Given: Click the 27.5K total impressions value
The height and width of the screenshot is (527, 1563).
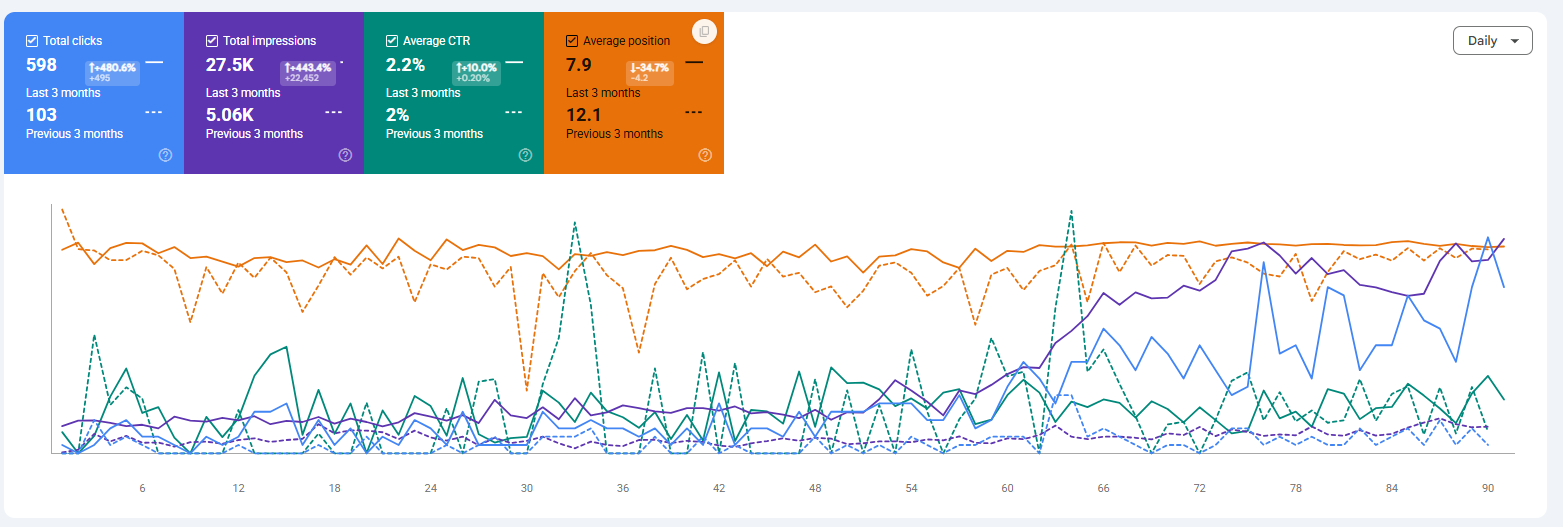Looking at the screenshot, I should tap(231, 66).
